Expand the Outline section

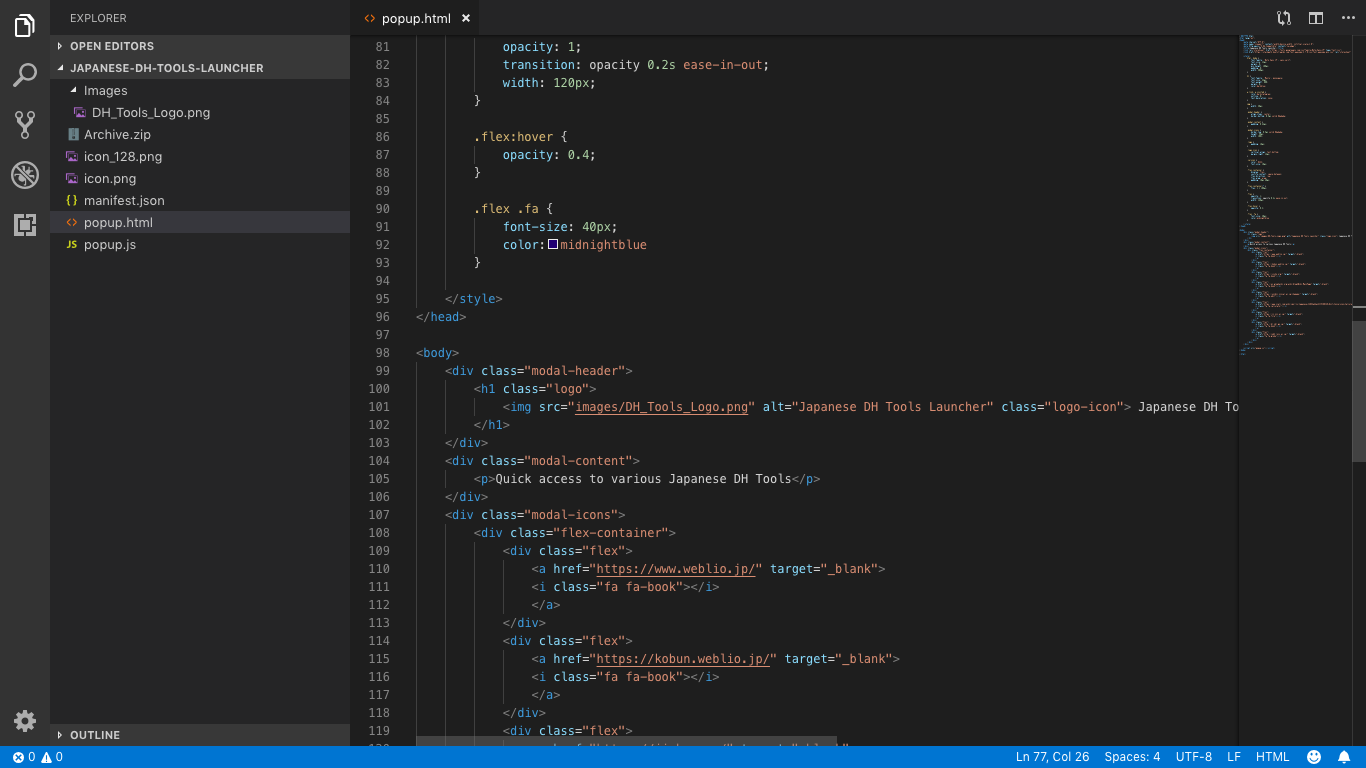200,735
